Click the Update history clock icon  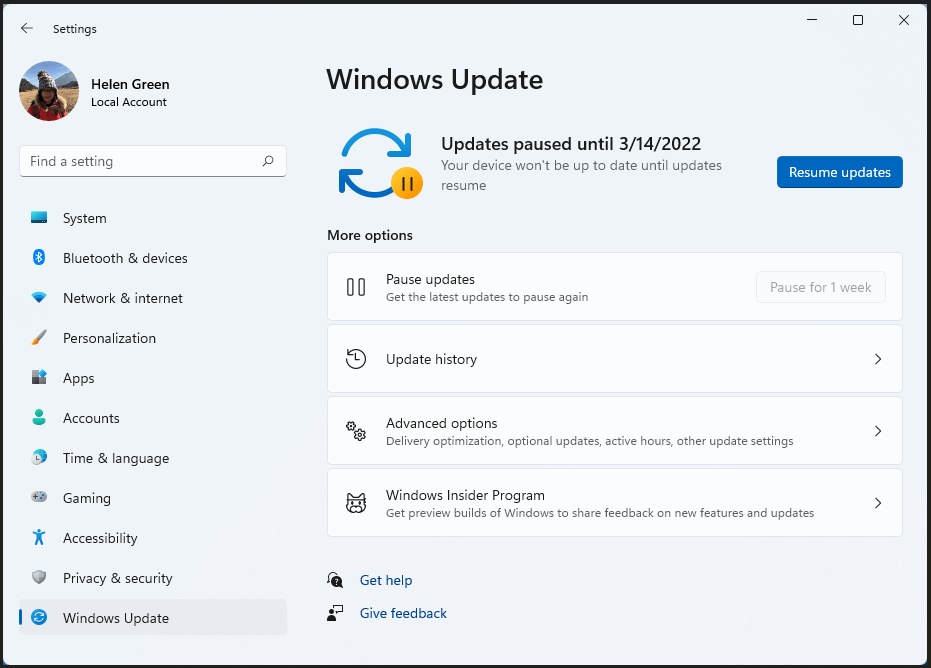[356, 359]
